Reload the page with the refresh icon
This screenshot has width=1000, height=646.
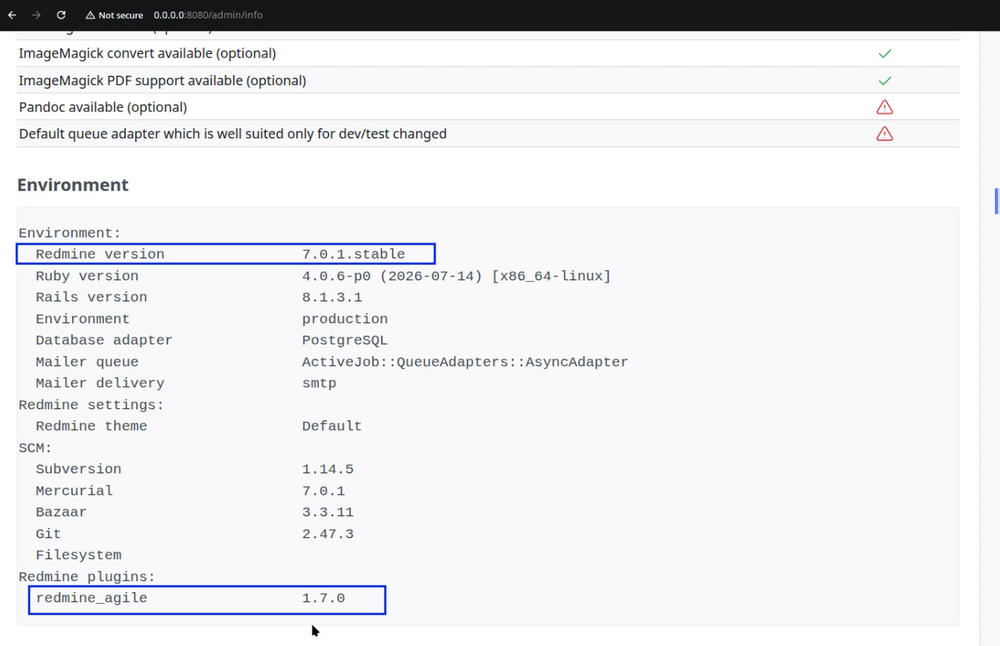coord(61,15)
